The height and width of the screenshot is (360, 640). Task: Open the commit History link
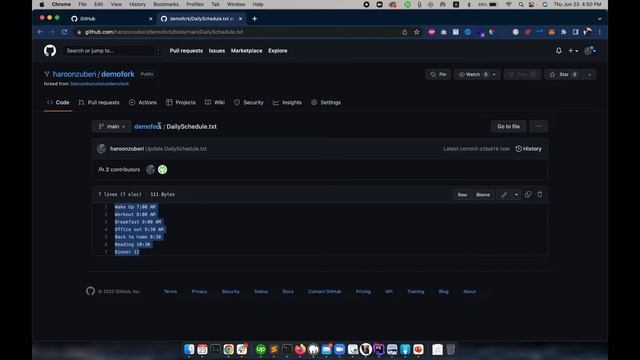(x=529, y=149)
